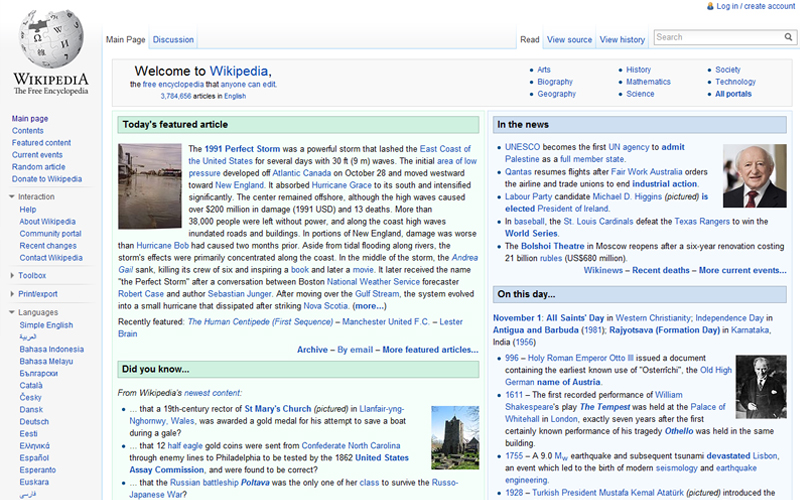The image size is (800, 500).
Task: Click Michael D. Higgins portrait thumbnail
Action: tap(755, 176)
